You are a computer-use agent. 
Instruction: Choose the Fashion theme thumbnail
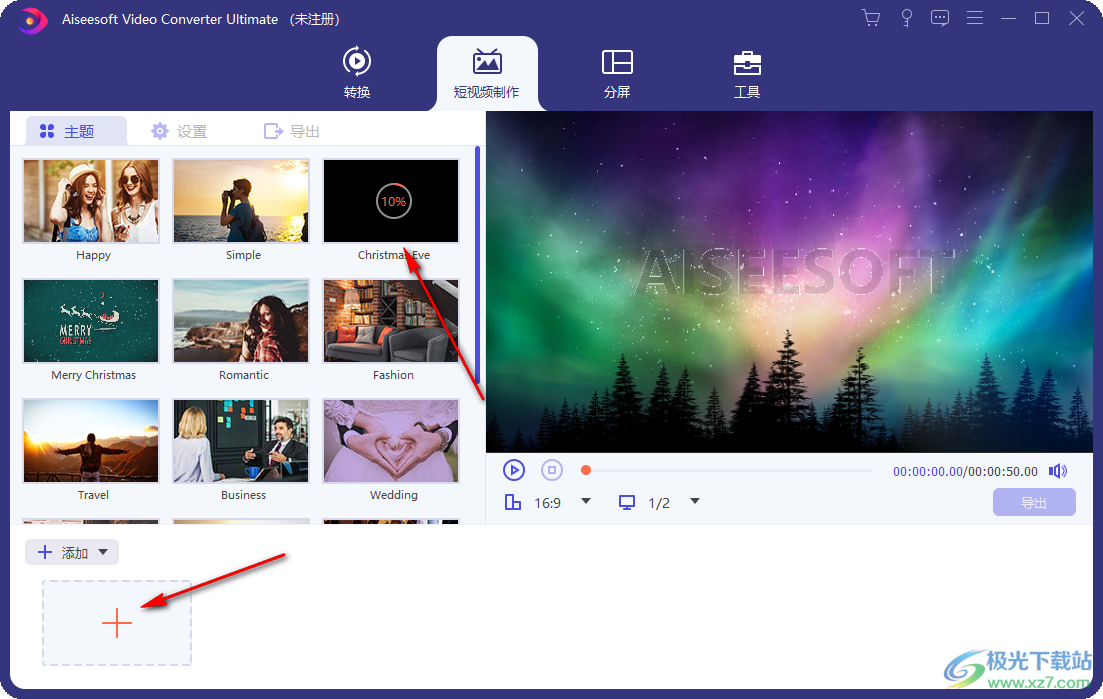391,321
